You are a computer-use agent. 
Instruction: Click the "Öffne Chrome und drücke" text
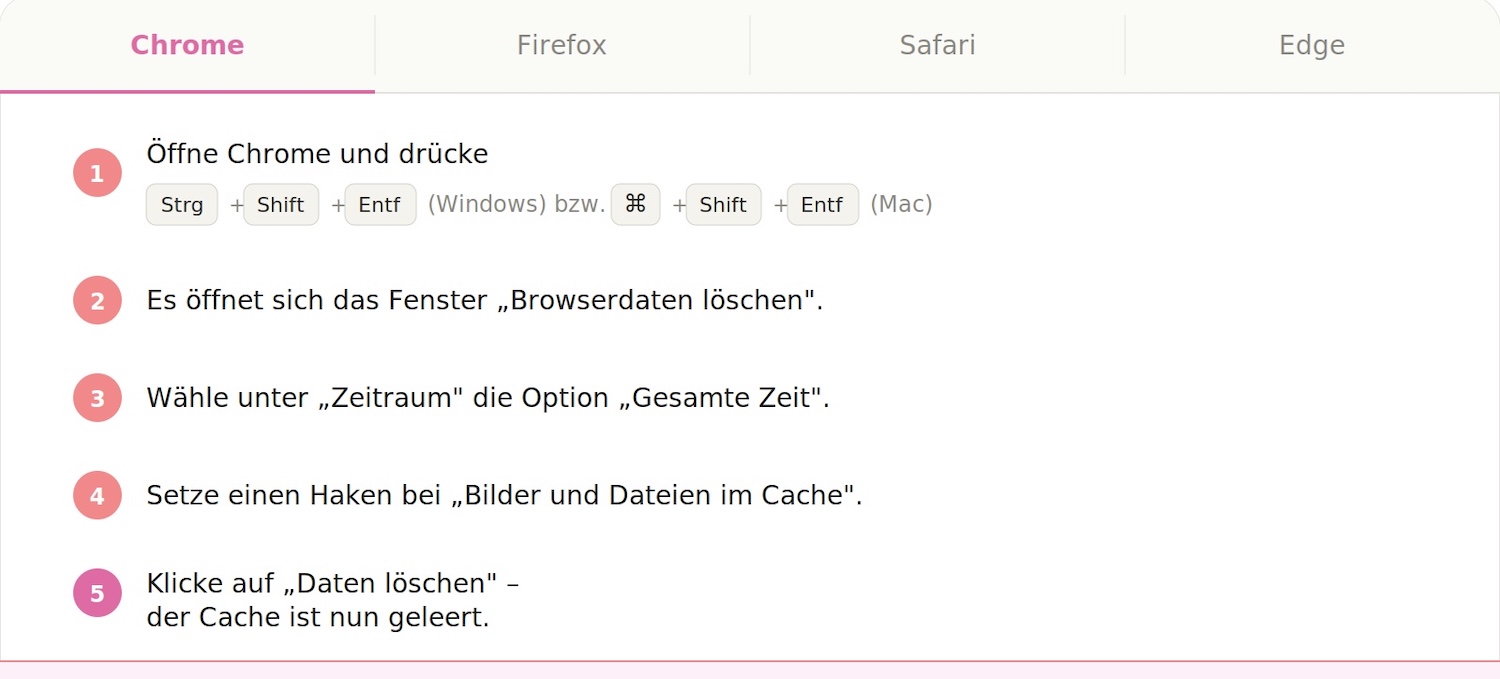[x=317, y=154]
